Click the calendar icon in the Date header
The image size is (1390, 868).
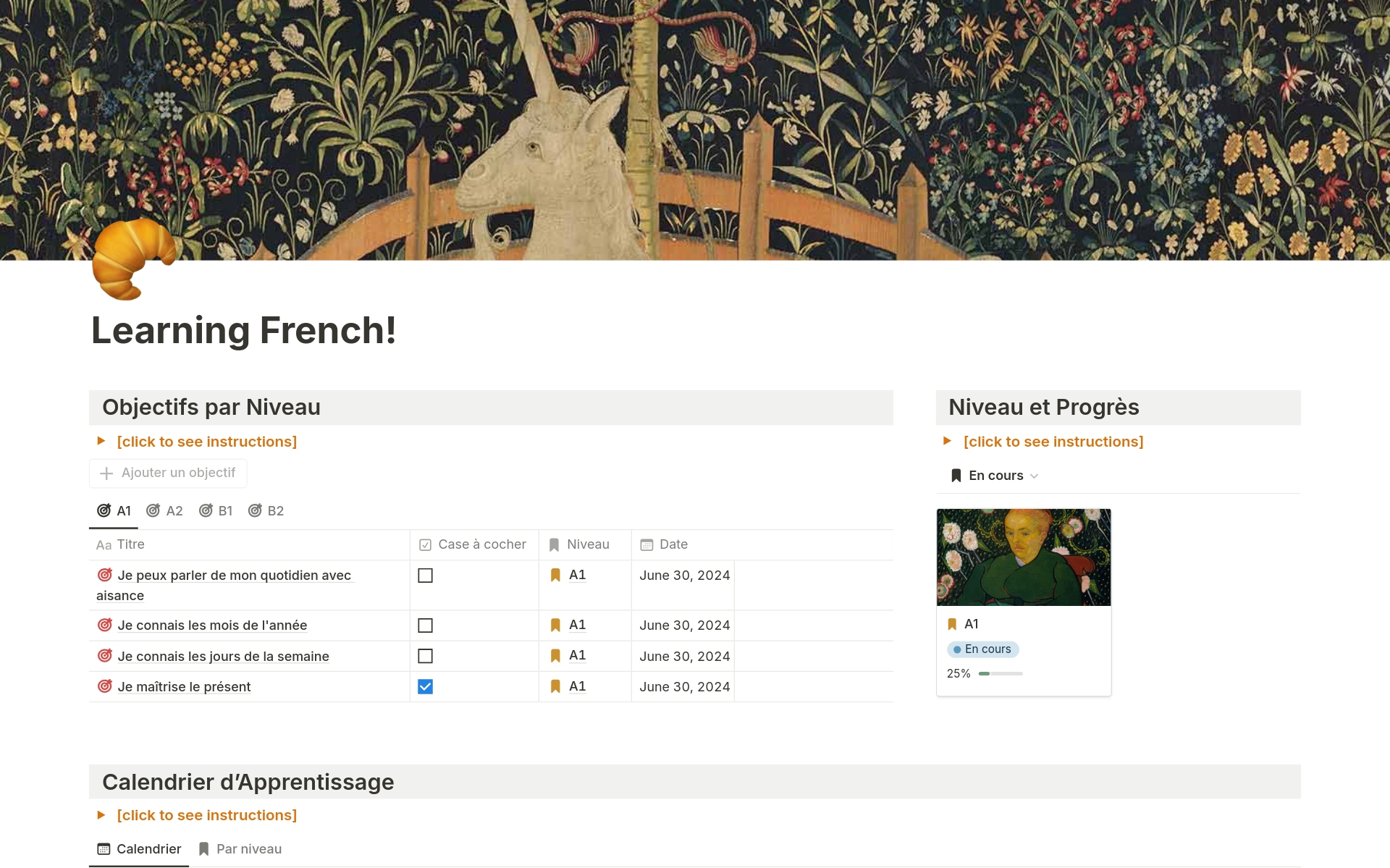click(x=645, y=544)
